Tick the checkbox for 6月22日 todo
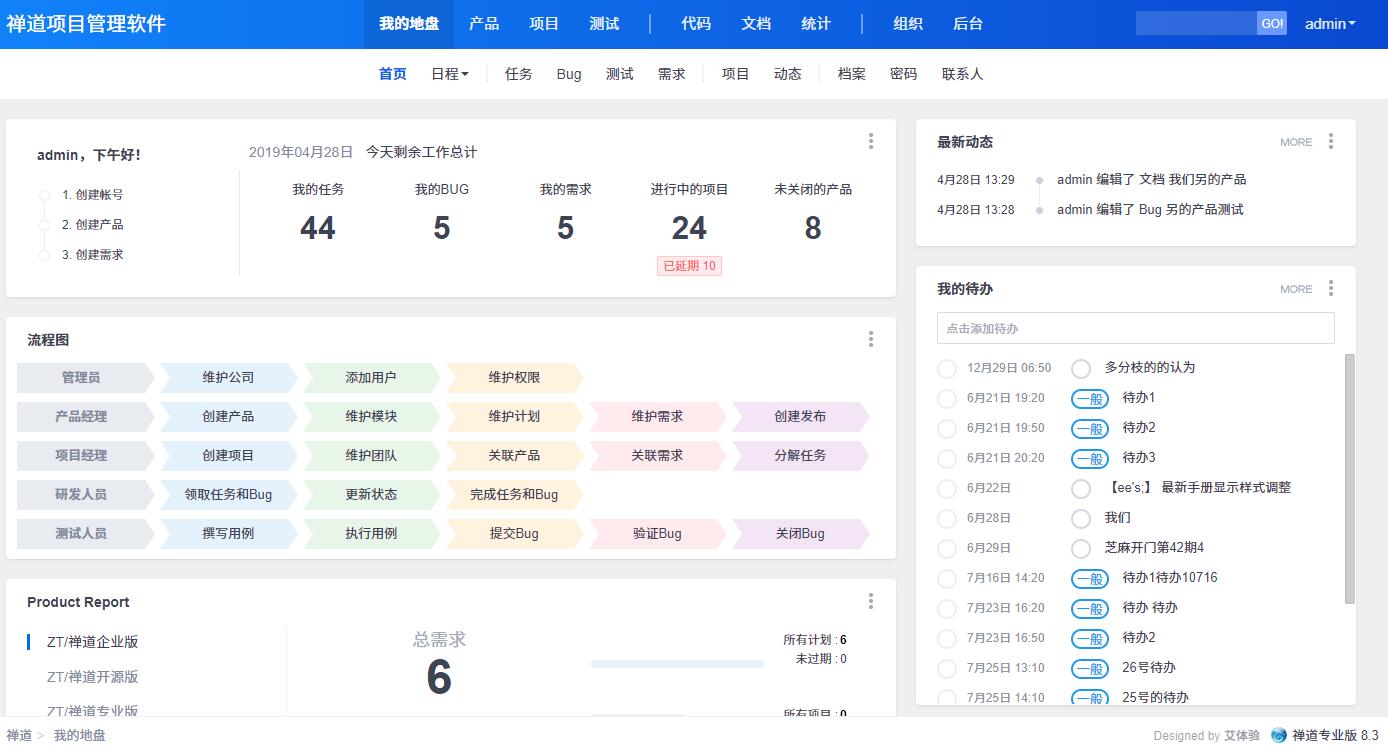The image size is (1388, 752). (x=947, y=488)
